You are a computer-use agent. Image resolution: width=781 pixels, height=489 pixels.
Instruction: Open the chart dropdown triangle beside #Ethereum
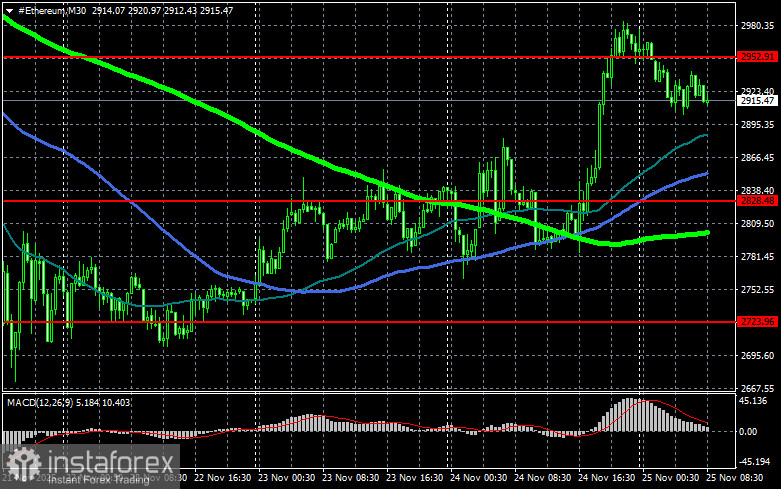pos(9,11)
